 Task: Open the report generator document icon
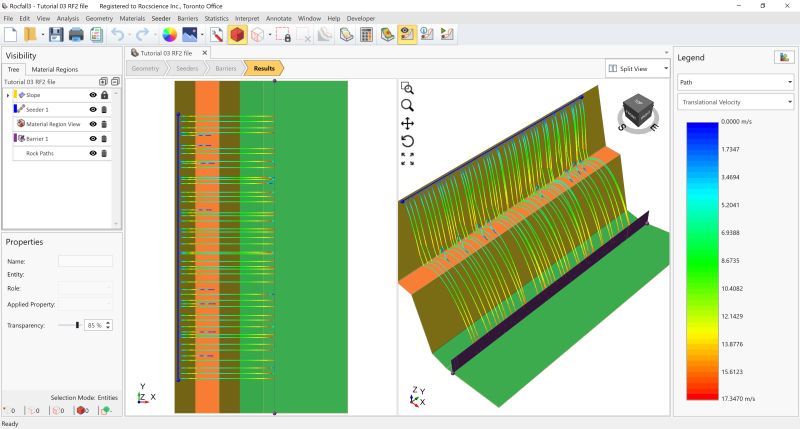click(x=96, y=35)
